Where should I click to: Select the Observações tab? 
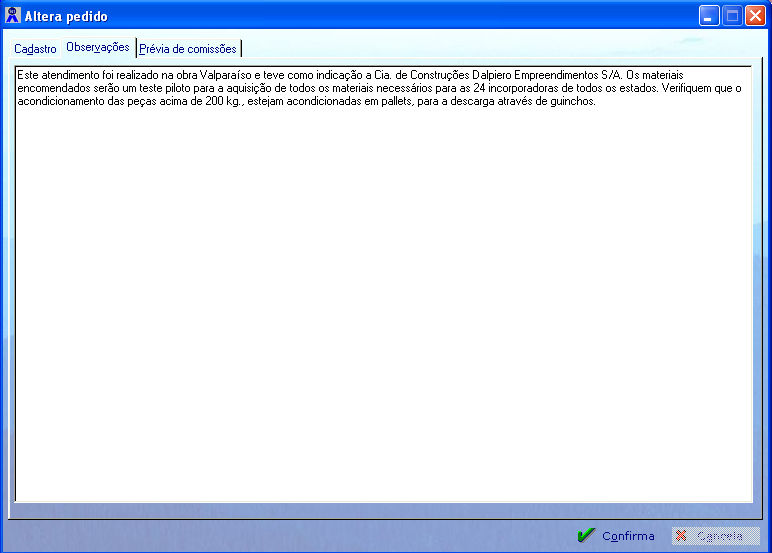pyautogui.click(x=97, y=48)
